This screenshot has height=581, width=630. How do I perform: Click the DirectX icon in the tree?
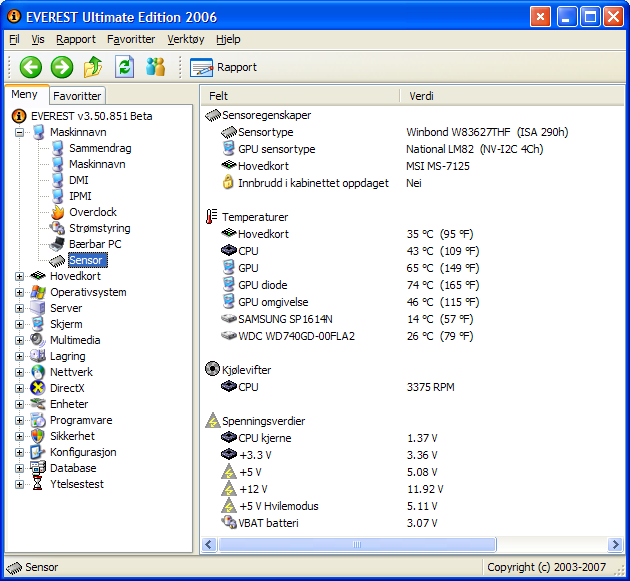[38, 388]
